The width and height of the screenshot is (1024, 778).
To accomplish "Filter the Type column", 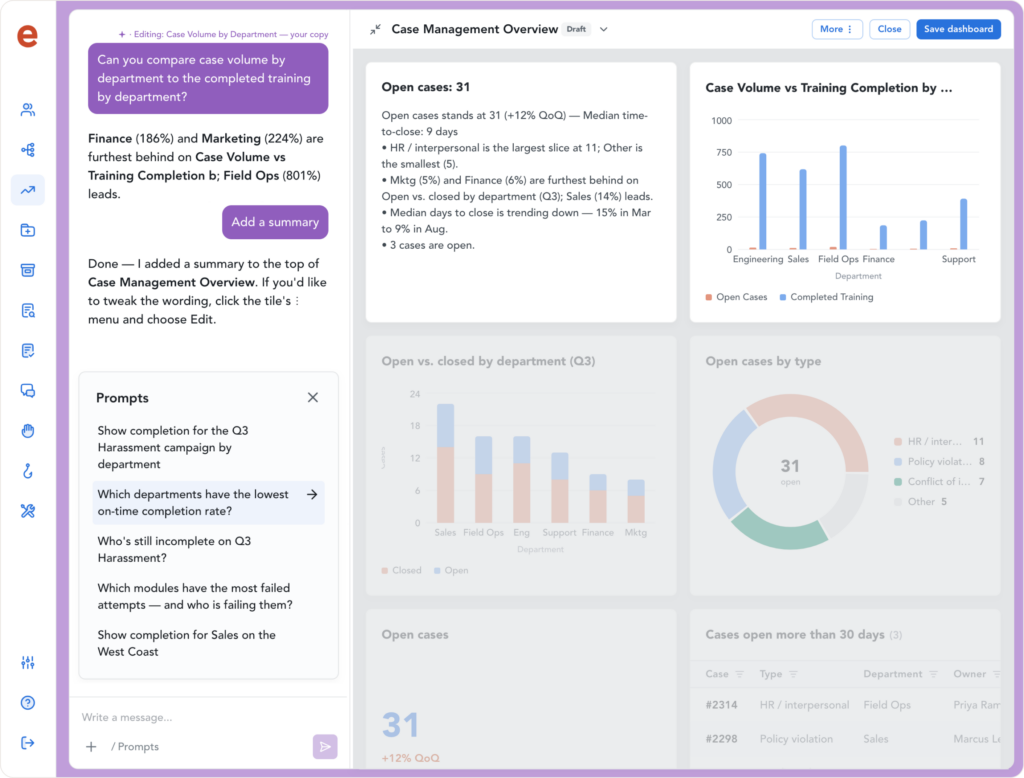I will tap(793, 674).
